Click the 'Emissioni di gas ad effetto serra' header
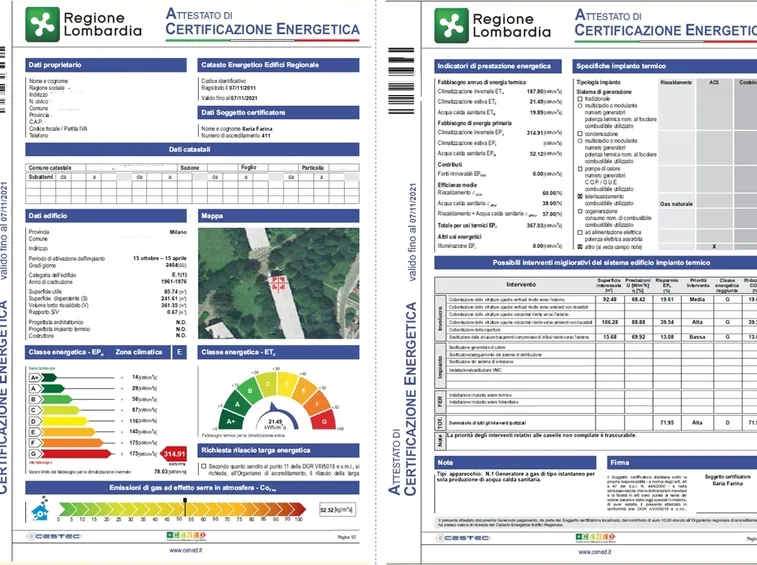The height and width of the screenshot is (565, 757). coord(192,488)
